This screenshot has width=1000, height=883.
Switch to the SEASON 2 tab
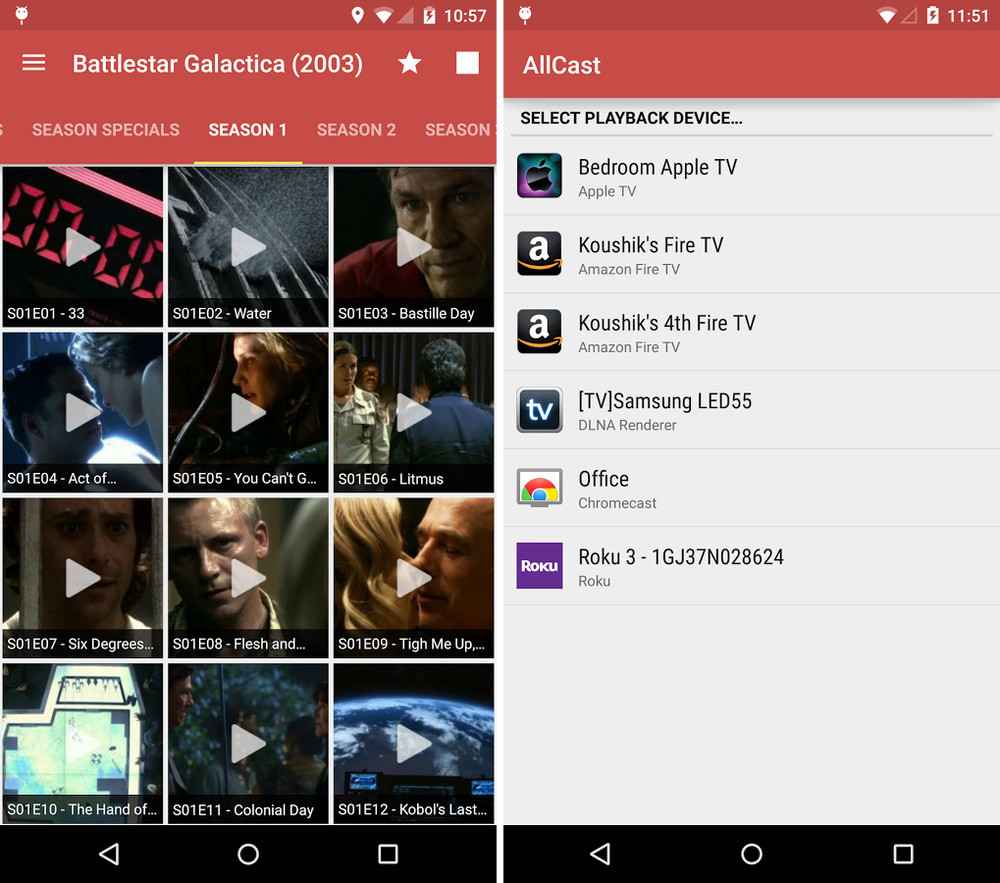(356, 129)
